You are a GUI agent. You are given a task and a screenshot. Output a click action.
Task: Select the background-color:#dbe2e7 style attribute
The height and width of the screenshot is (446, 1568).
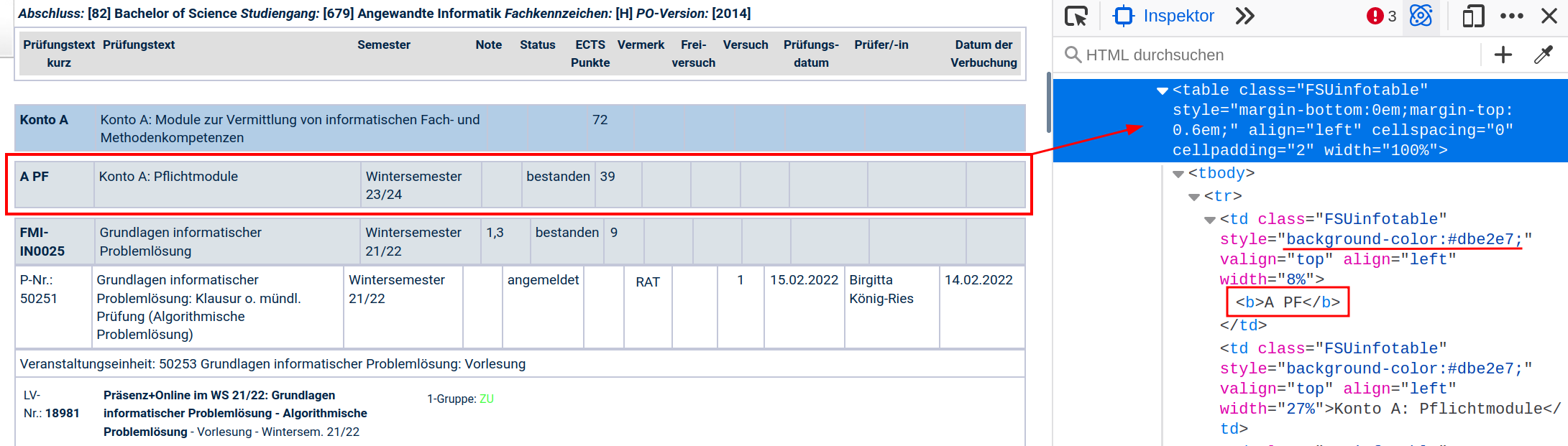click(1404, 239)
